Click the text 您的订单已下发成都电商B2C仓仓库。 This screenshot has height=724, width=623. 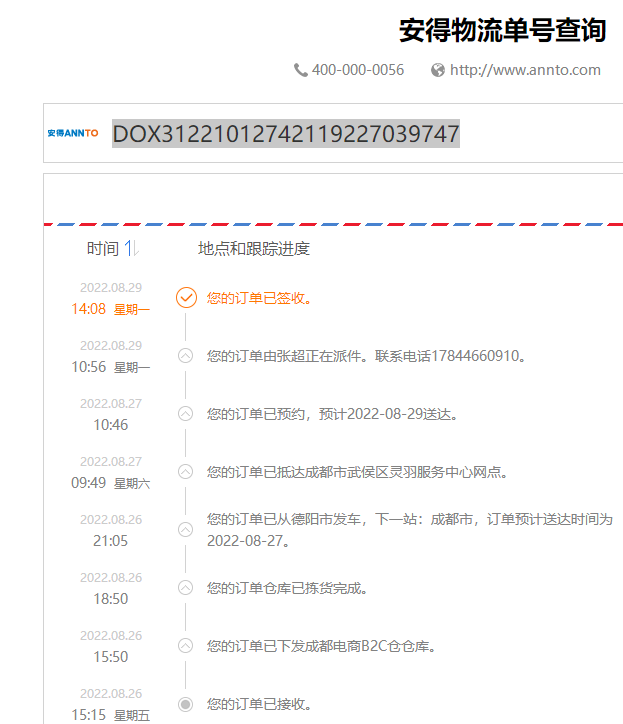(322, 646)
